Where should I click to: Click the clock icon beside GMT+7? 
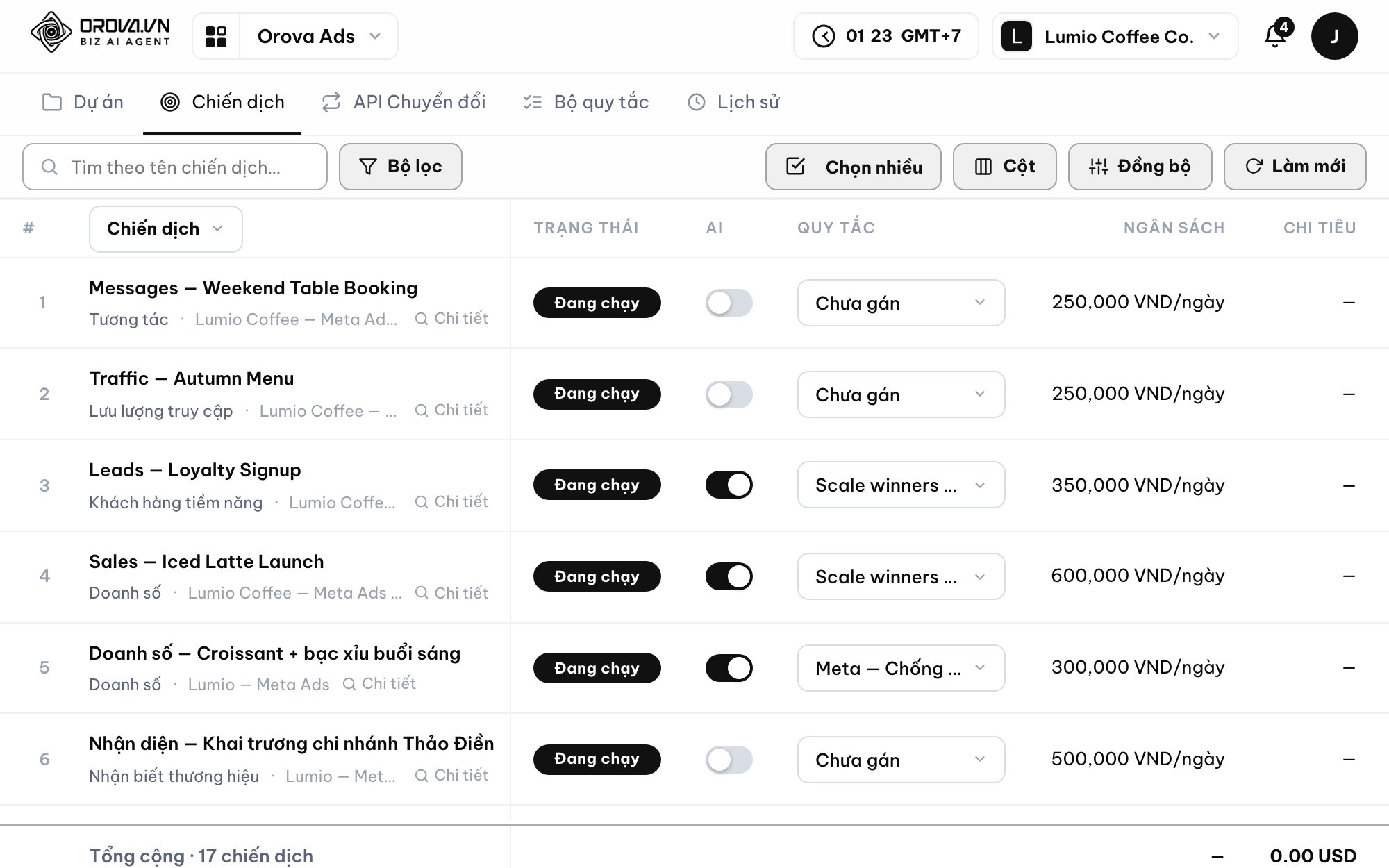(x=823, y=36)
